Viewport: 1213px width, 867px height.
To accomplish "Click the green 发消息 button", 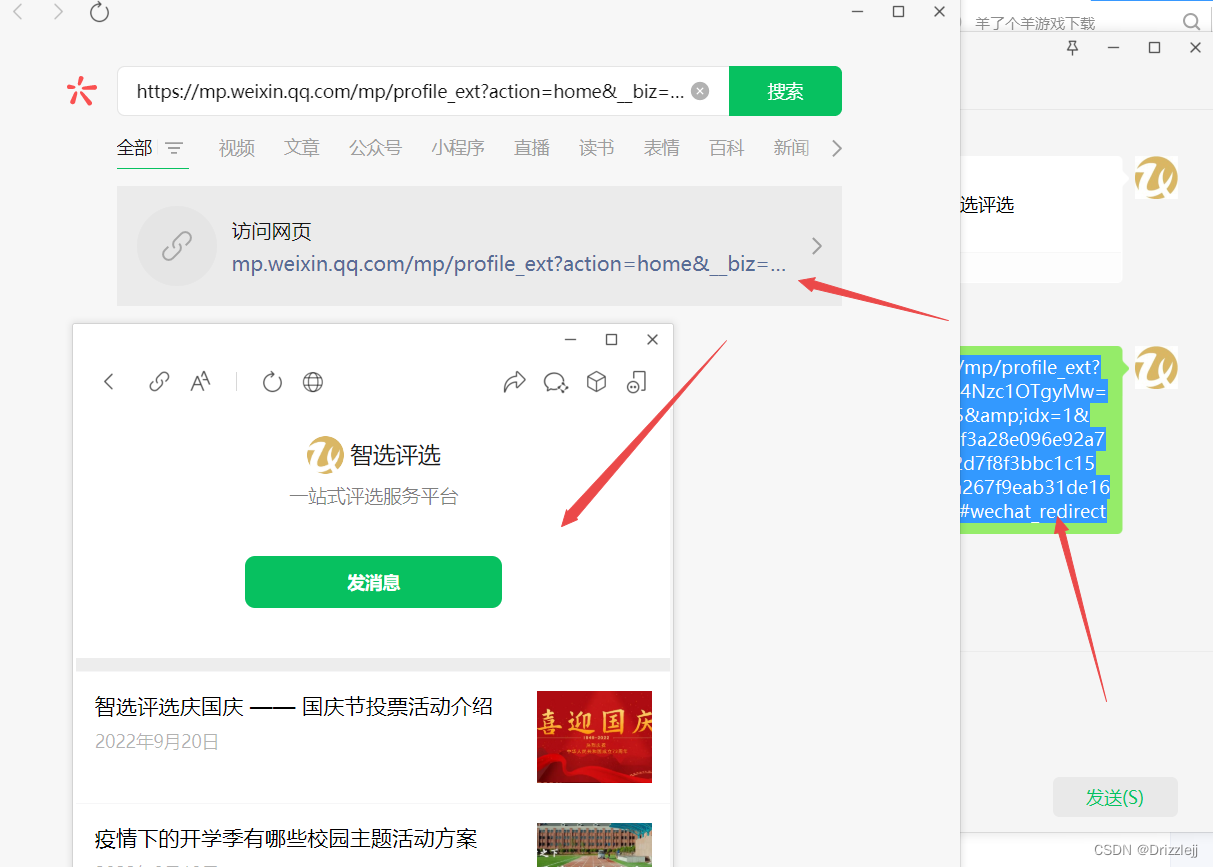I will pos(373,582).
